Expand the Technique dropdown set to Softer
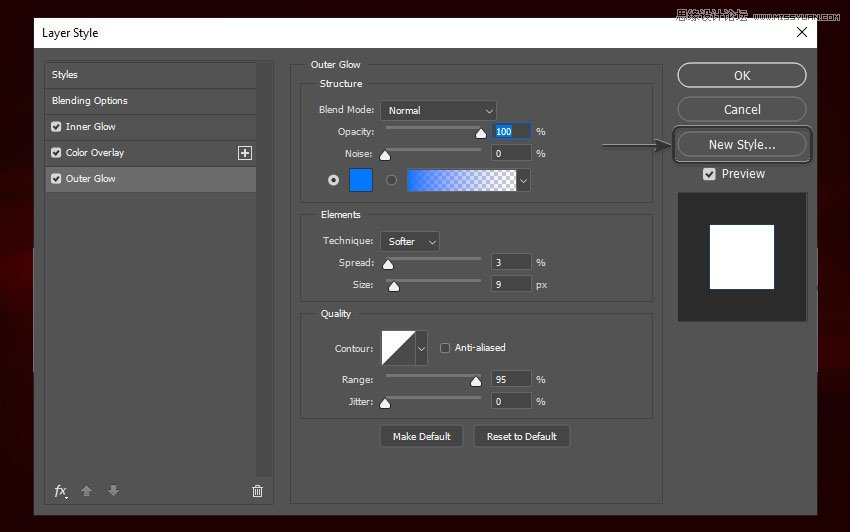This screenshot has height=532, width=850. coord(410,242)
